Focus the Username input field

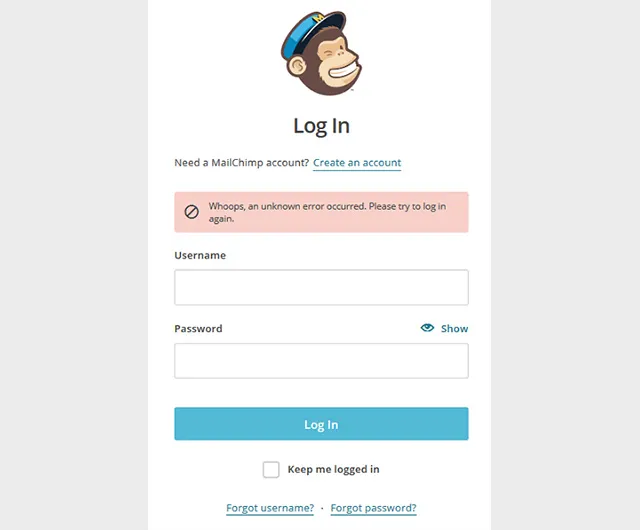pos(321,287)
